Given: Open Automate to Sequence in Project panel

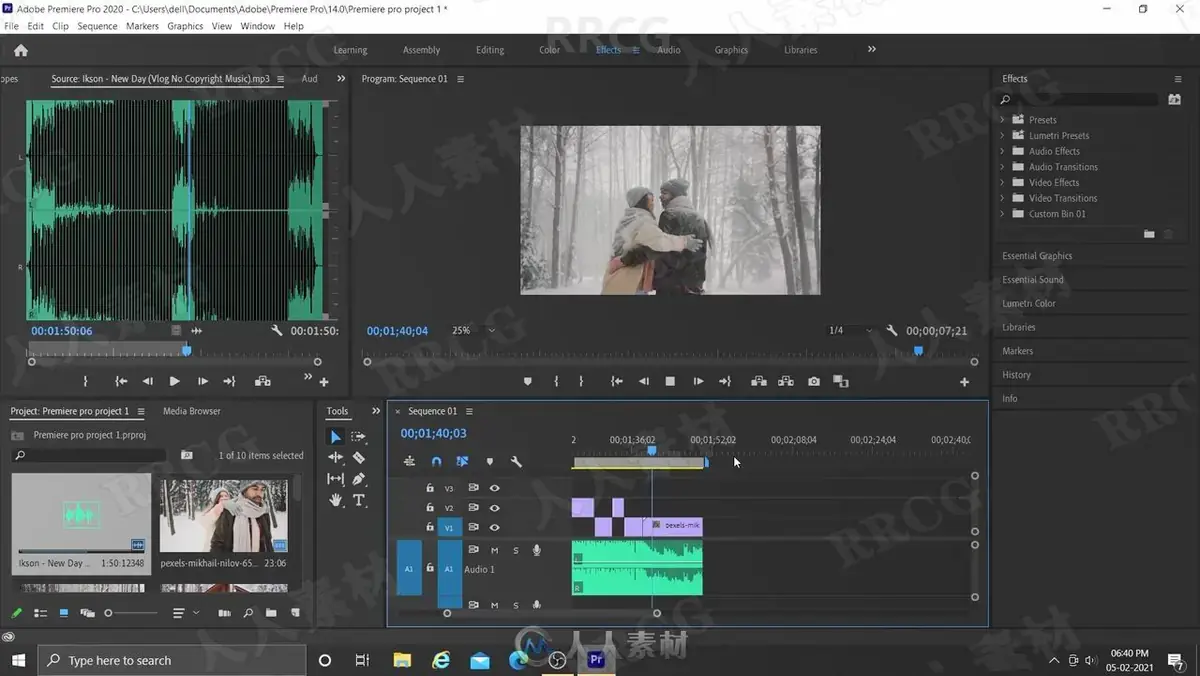Looking at the screenshot, I should coord(224,613).
